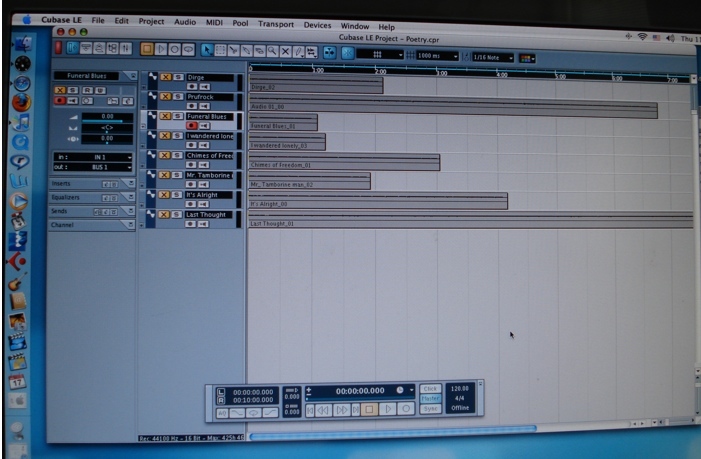Image resolution: width=701 pixels, height=459 pixels.
Task: Click the Record button in transport panel
Action: [405, 409]
